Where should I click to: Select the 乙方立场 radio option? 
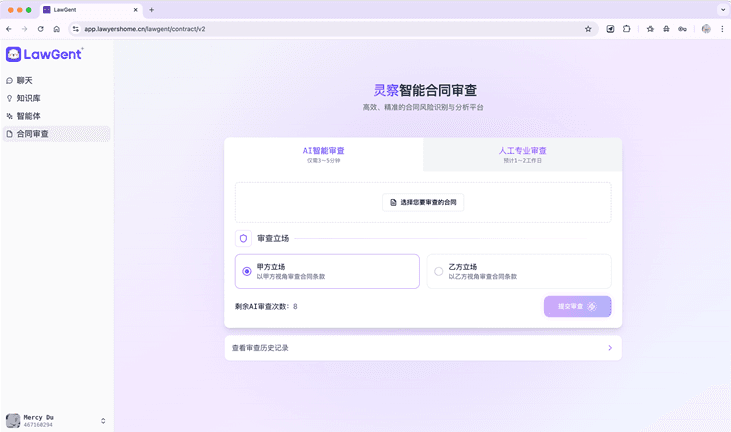pyautogui.click(x=519, y=271)
